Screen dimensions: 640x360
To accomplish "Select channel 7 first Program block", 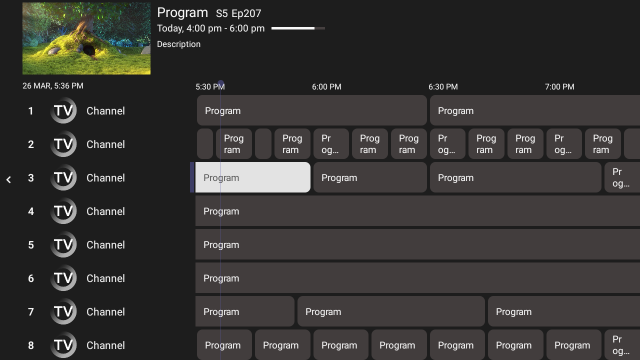I will 245,311.
